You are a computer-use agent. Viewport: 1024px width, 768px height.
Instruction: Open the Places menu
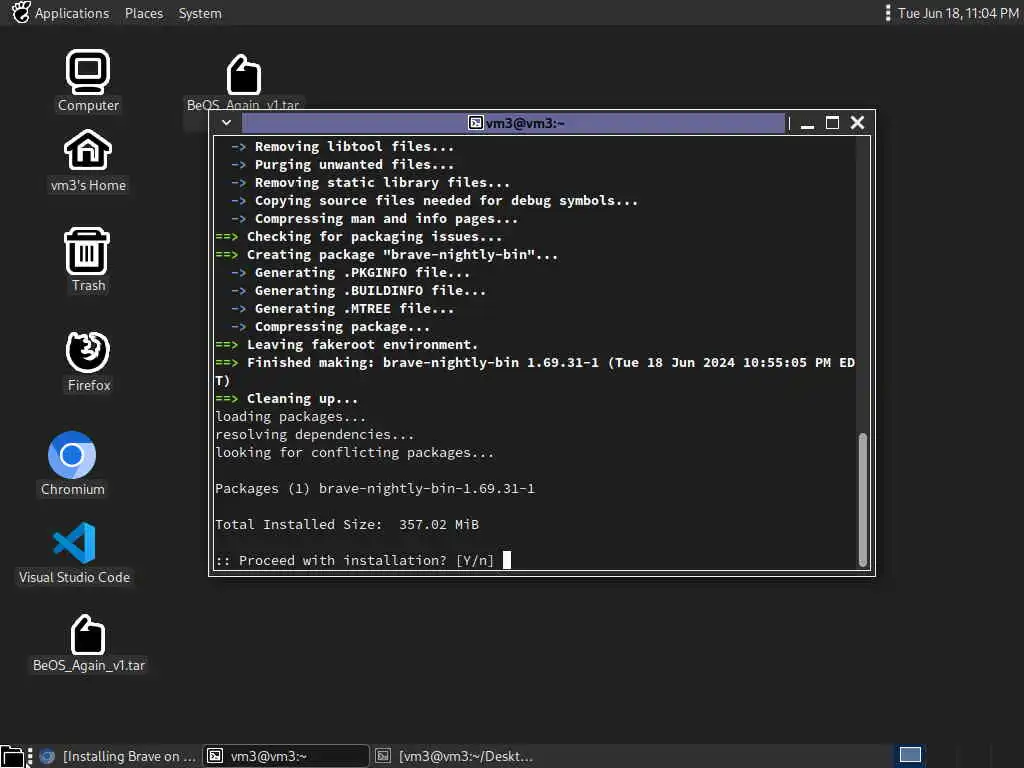pos(144,13)
